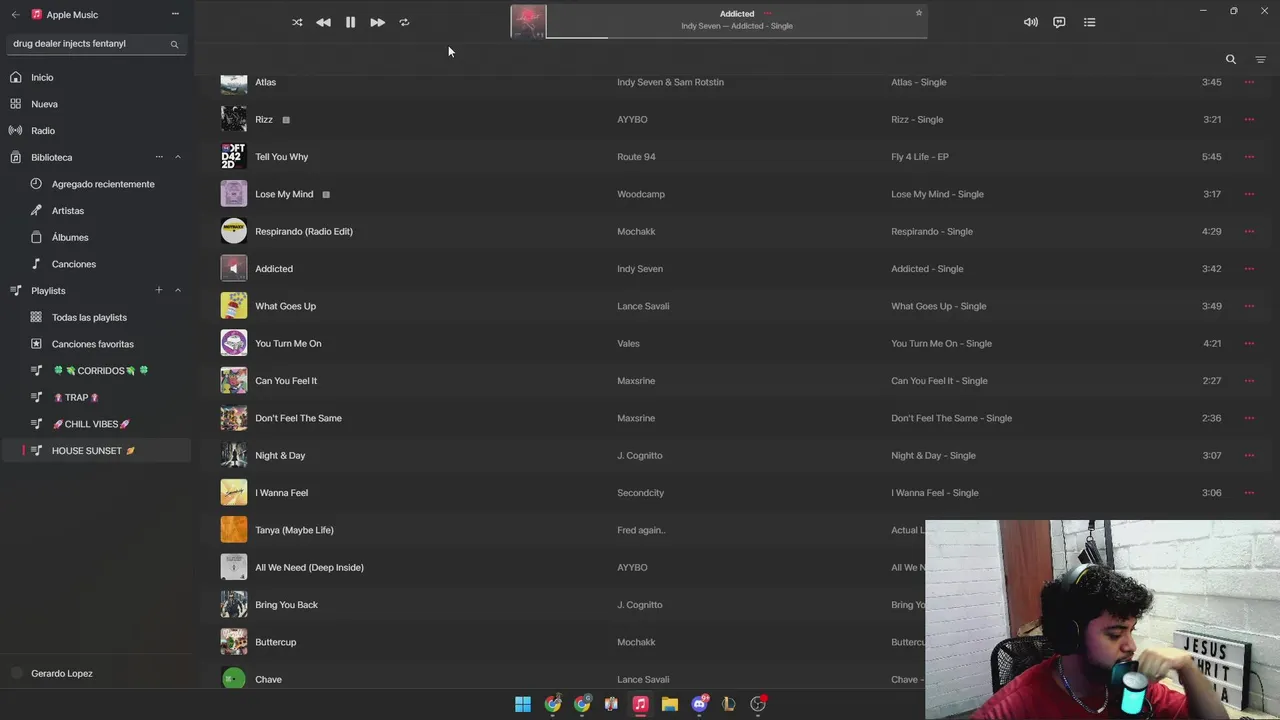Click the Rizz album cover thumbnail
Image resolution: width=1280 pixels, height=720 pixels.
(234, 119)
